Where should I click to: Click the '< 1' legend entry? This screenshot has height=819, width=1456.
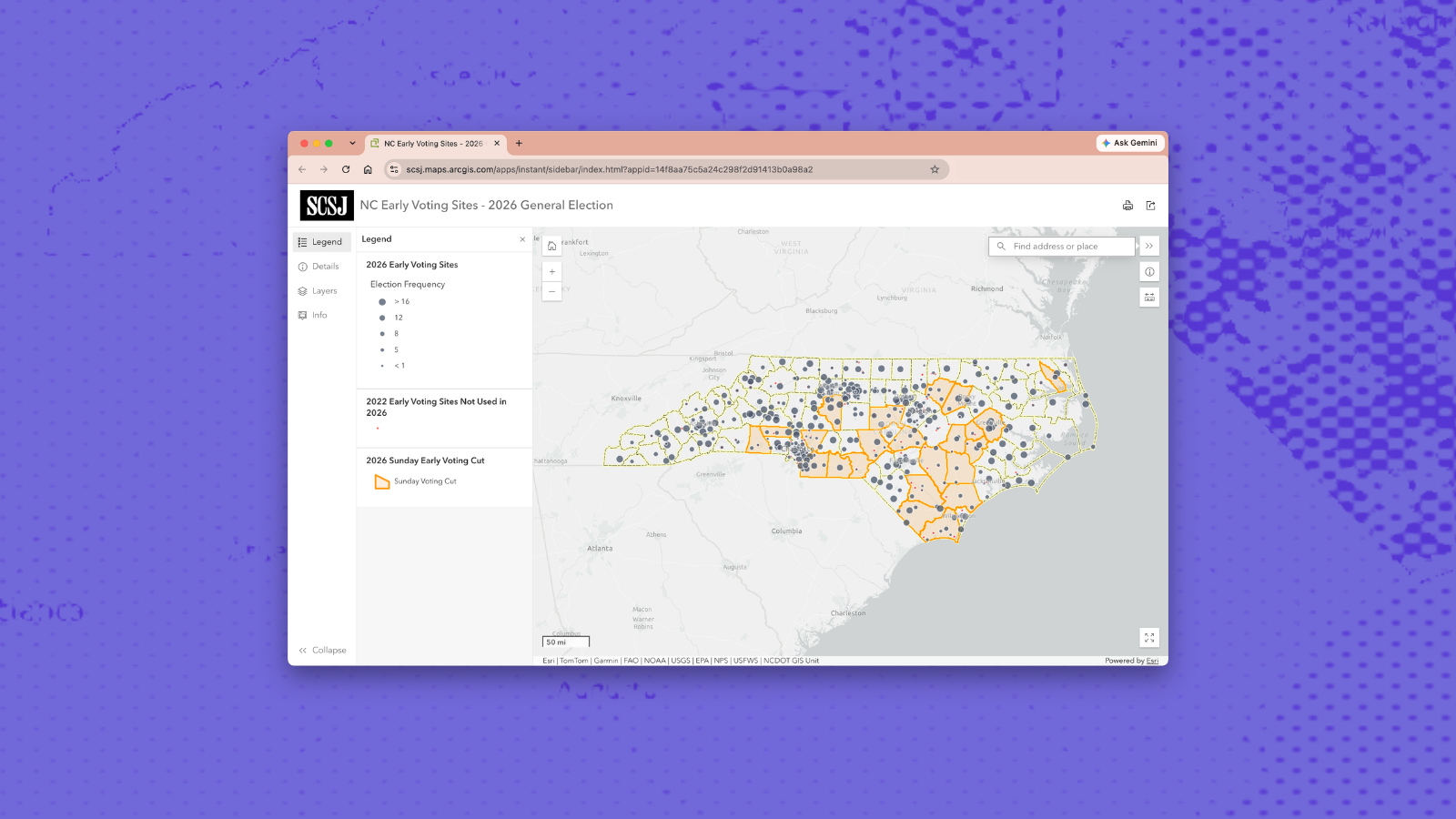(x=399, y=366)
